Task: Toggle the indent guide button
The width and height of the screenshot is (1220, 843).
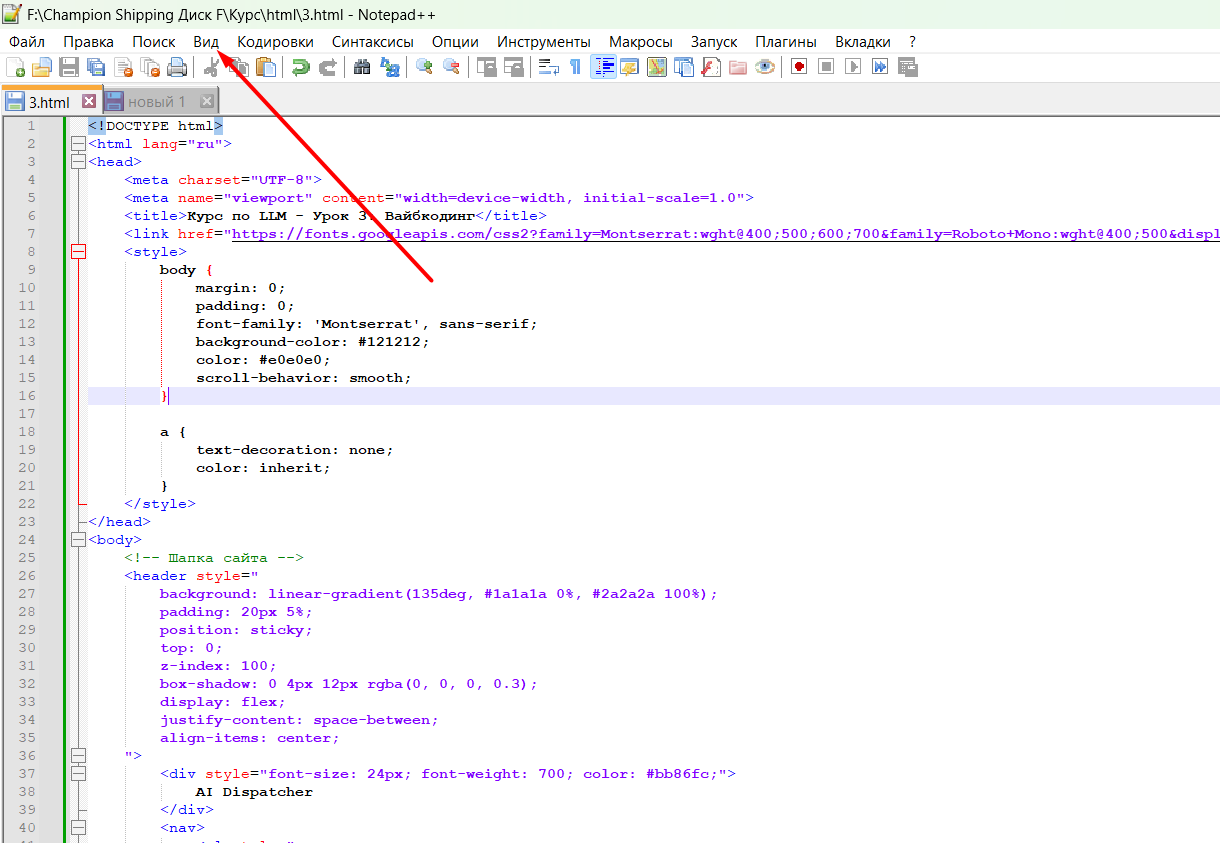Action: pyautogui.click(x=603, y=67)
